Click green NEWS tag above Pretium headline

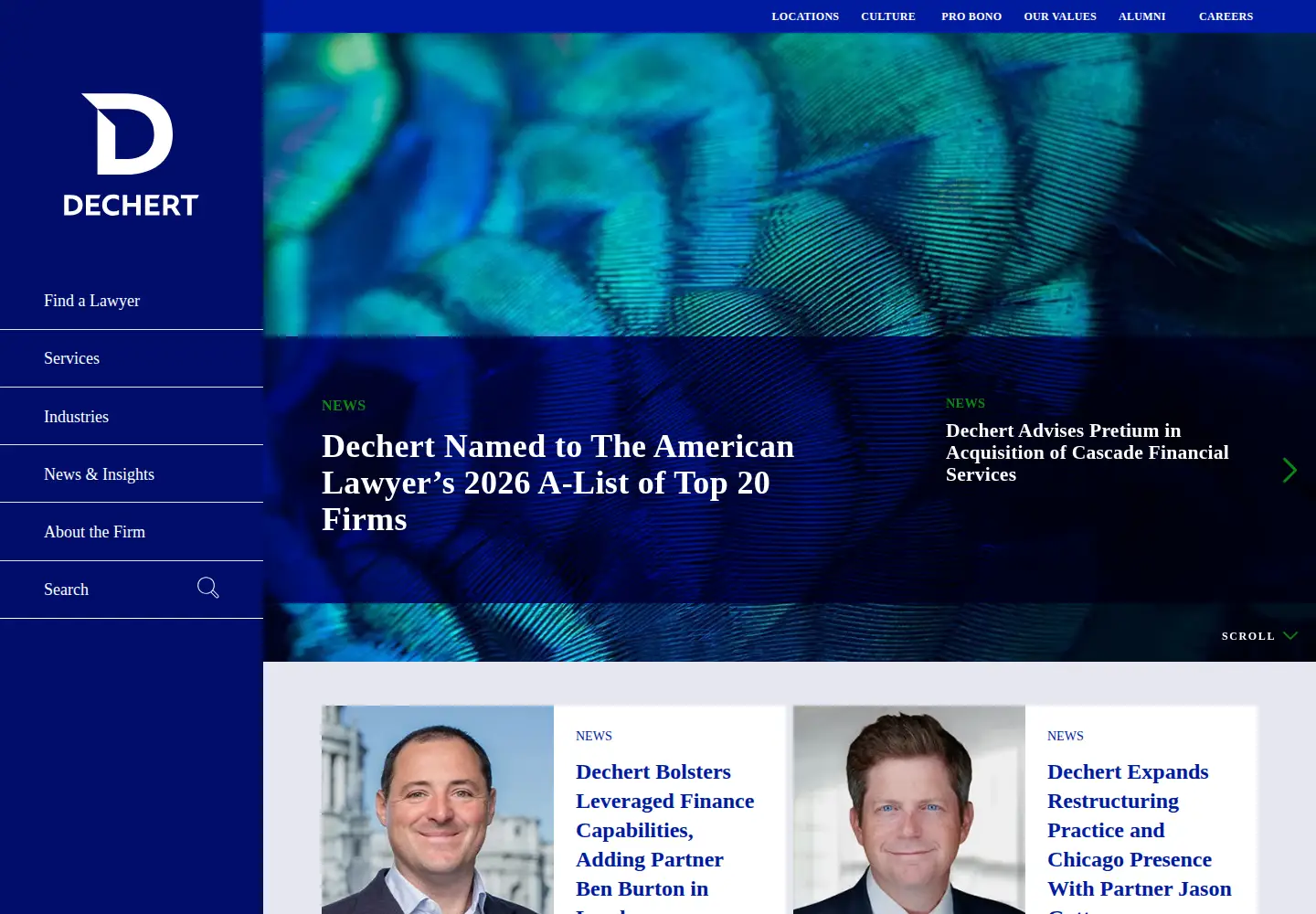click(x=965, y=403)
